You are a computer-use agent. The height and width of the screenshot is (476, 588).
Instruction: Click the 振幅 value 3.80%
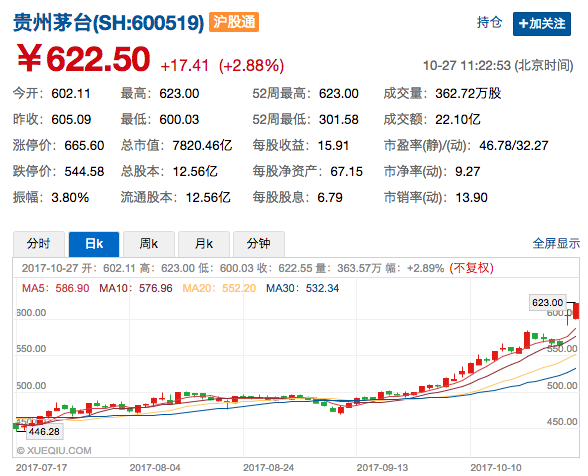[70, 198]
